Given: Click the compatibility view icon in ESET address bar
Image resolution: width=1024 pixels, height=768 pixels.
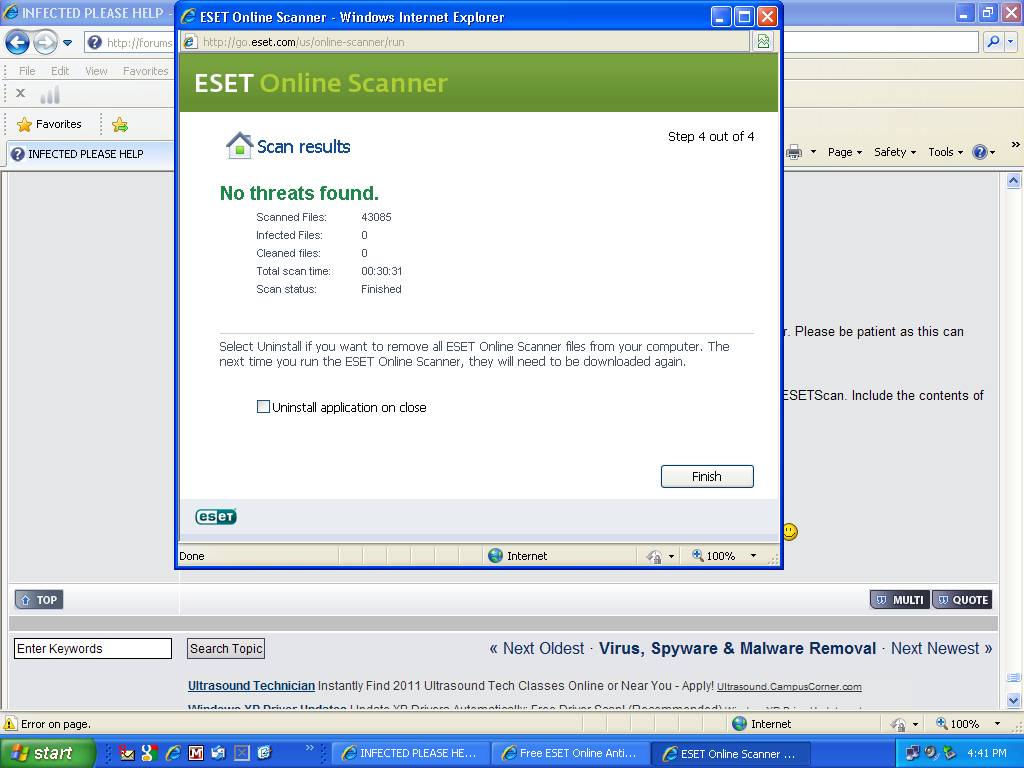Looking at the screenshot, I should [763, 42].
